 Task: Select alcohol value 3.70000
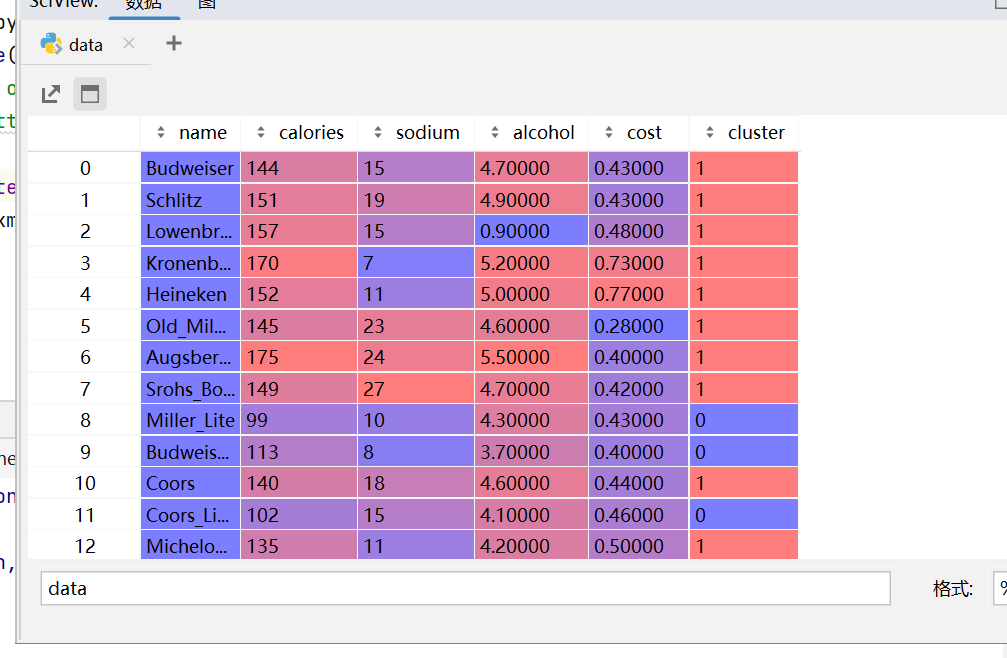(x=531, y=451)
